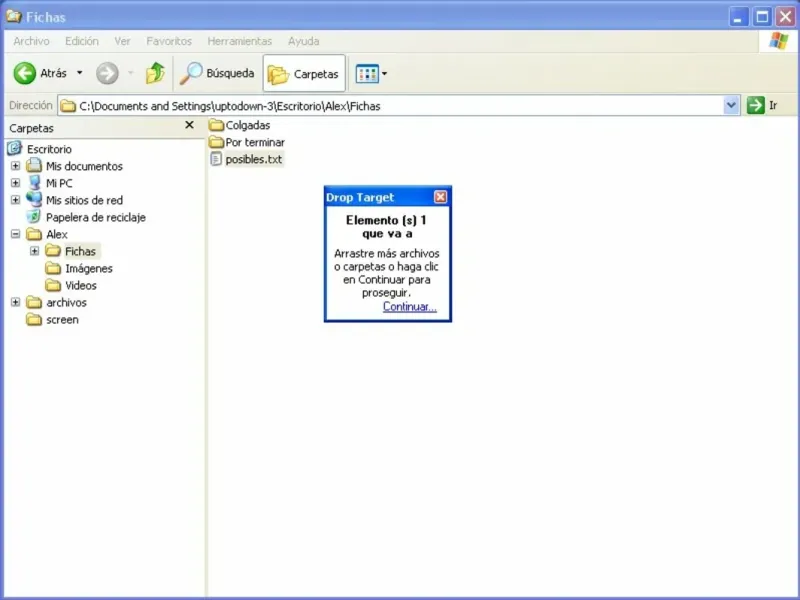Collapse the Alex folder node
Image resolution: width=800 pixels, height=600 pixels.
click(x=15, y=234)
